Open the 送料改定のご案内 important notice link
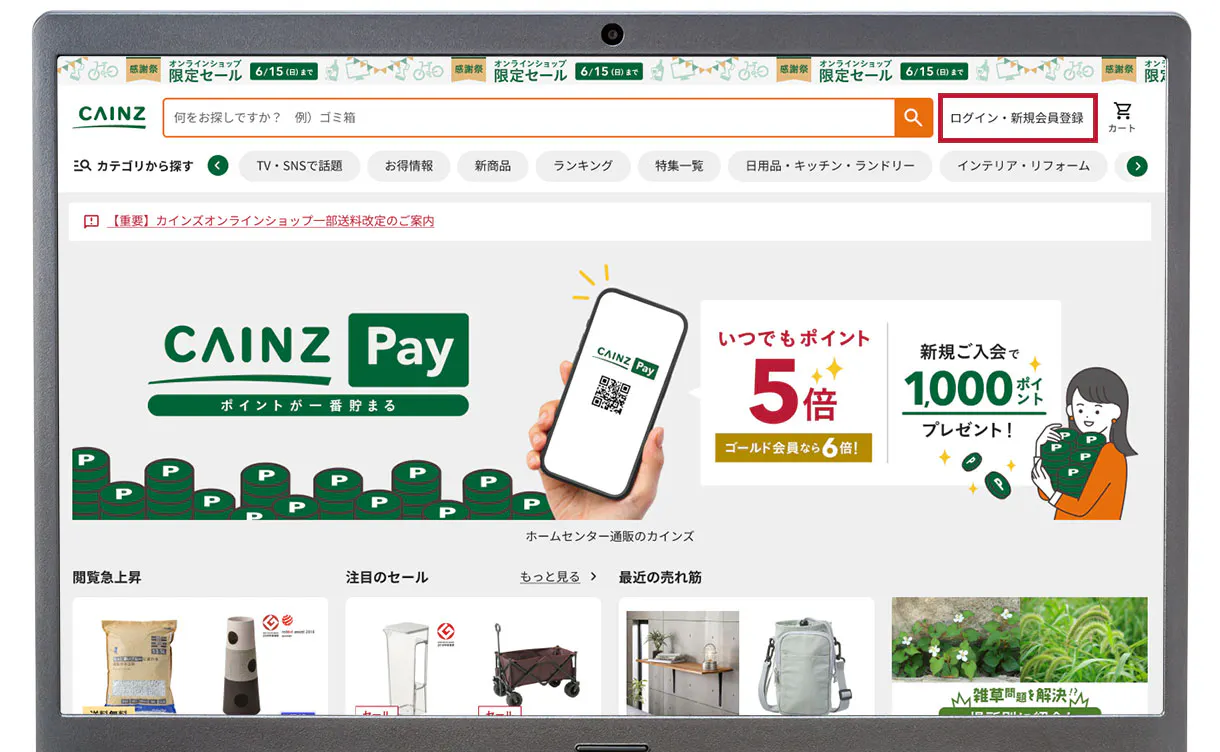This screenshot has height=752, width=1220. point(271,221)
